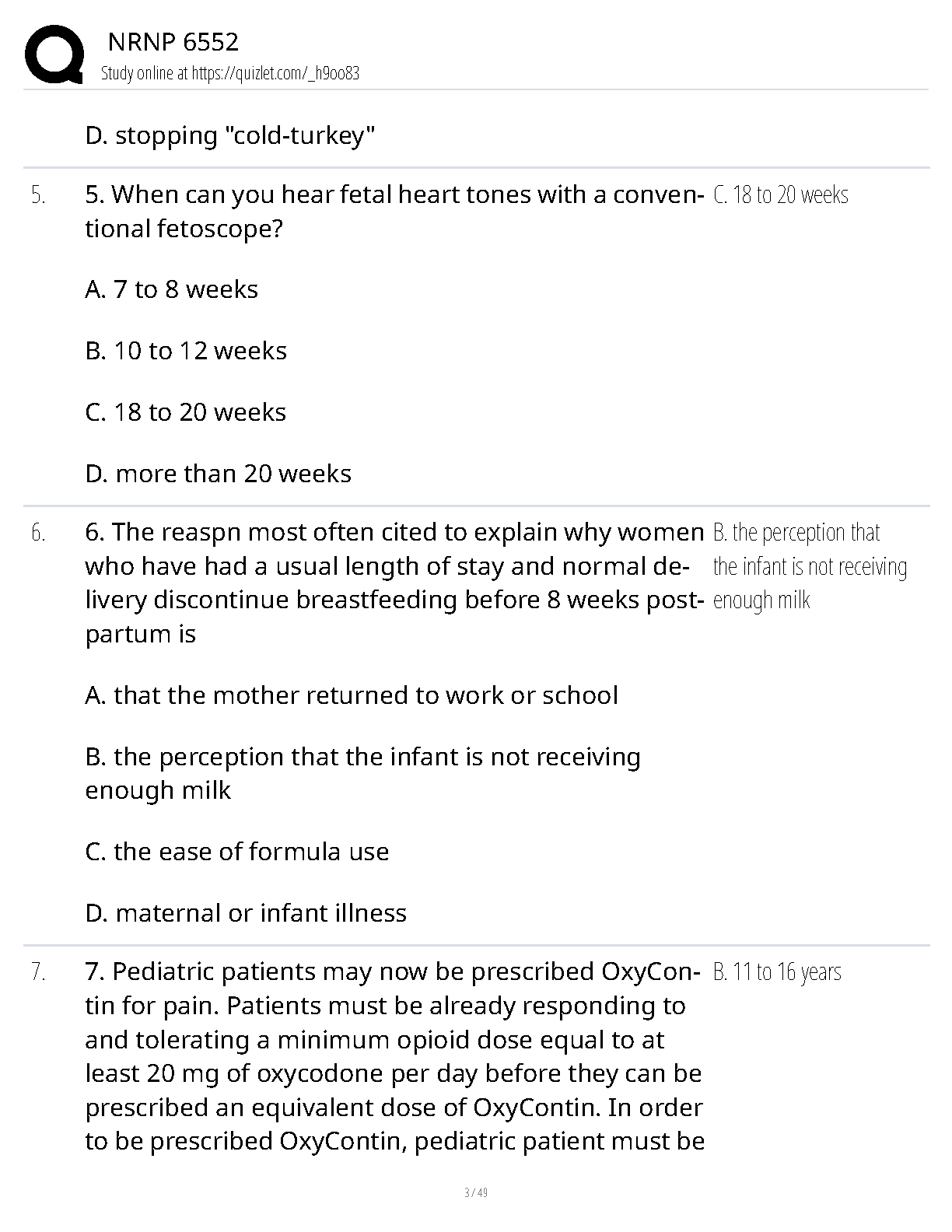Viewport: 952px width, 1232px height.
Task: Click question 7 about pediatric OxyContin
Action: [x=394, y=1056]
